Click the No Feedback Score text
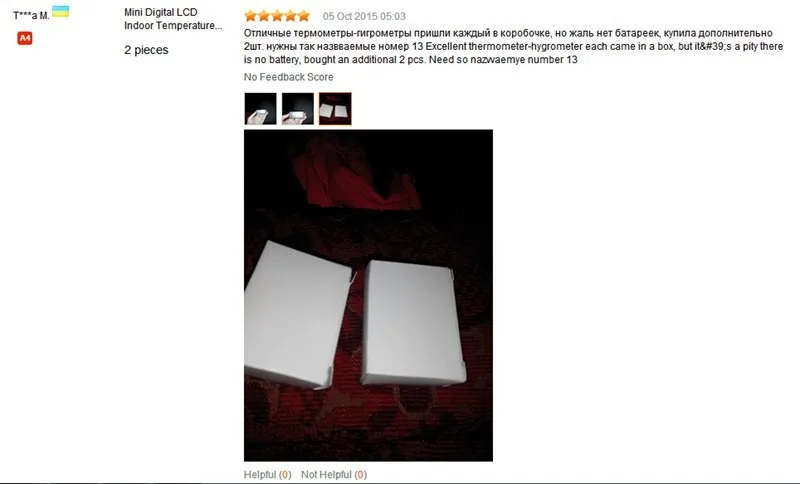 [288, 77]
